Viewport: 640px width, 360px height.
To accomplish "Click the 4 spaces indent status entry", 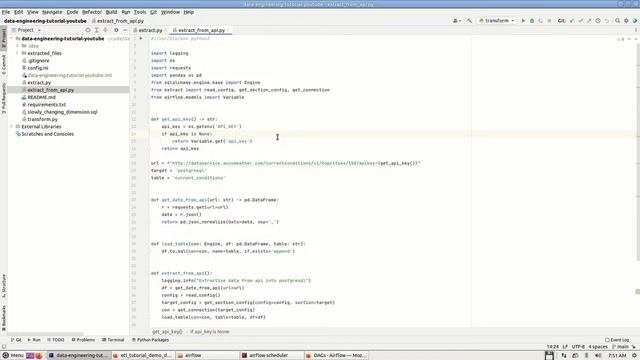I will (598, 347).
